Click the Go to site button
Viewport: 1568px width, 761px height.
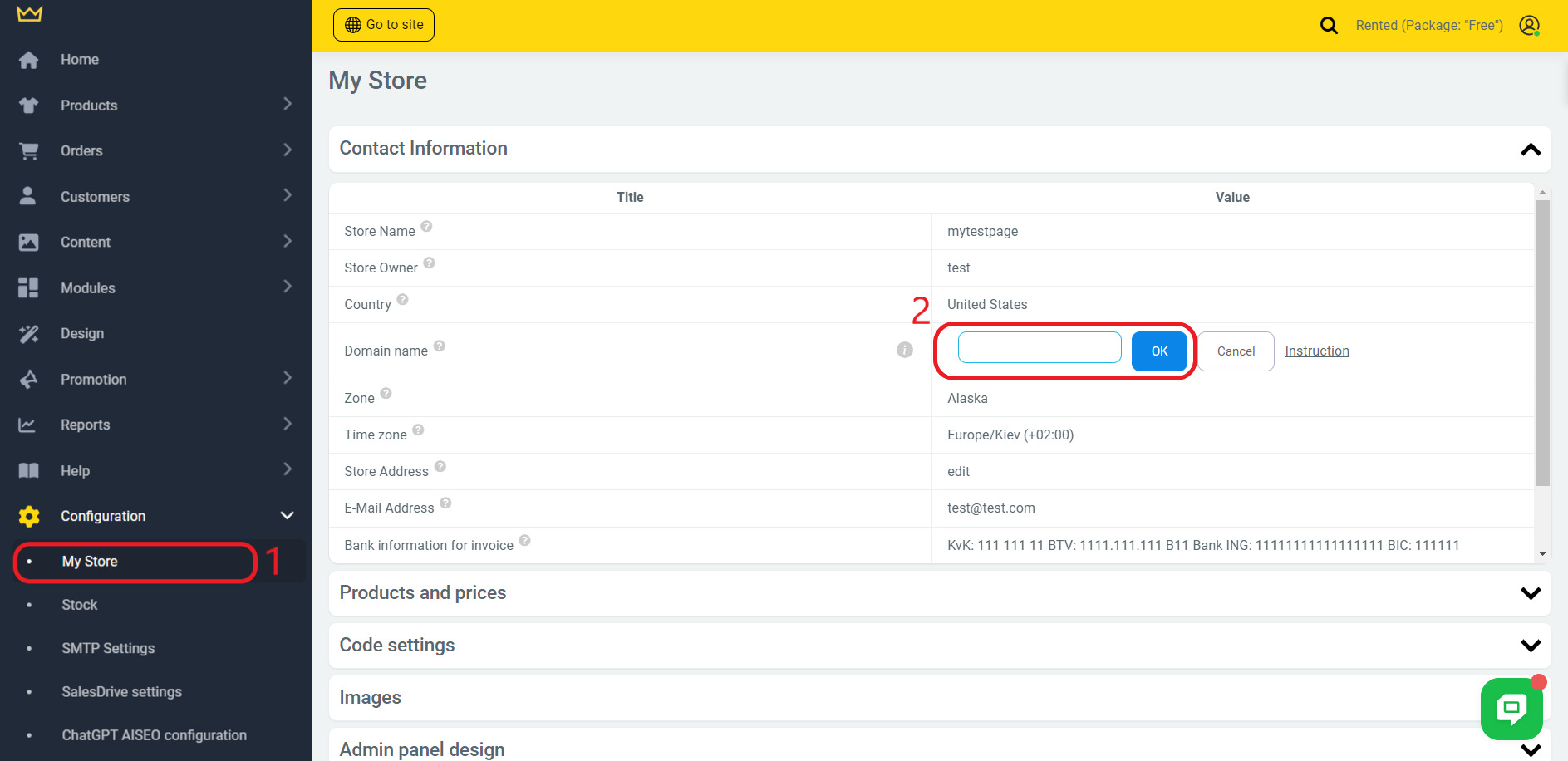pos(384,25)
